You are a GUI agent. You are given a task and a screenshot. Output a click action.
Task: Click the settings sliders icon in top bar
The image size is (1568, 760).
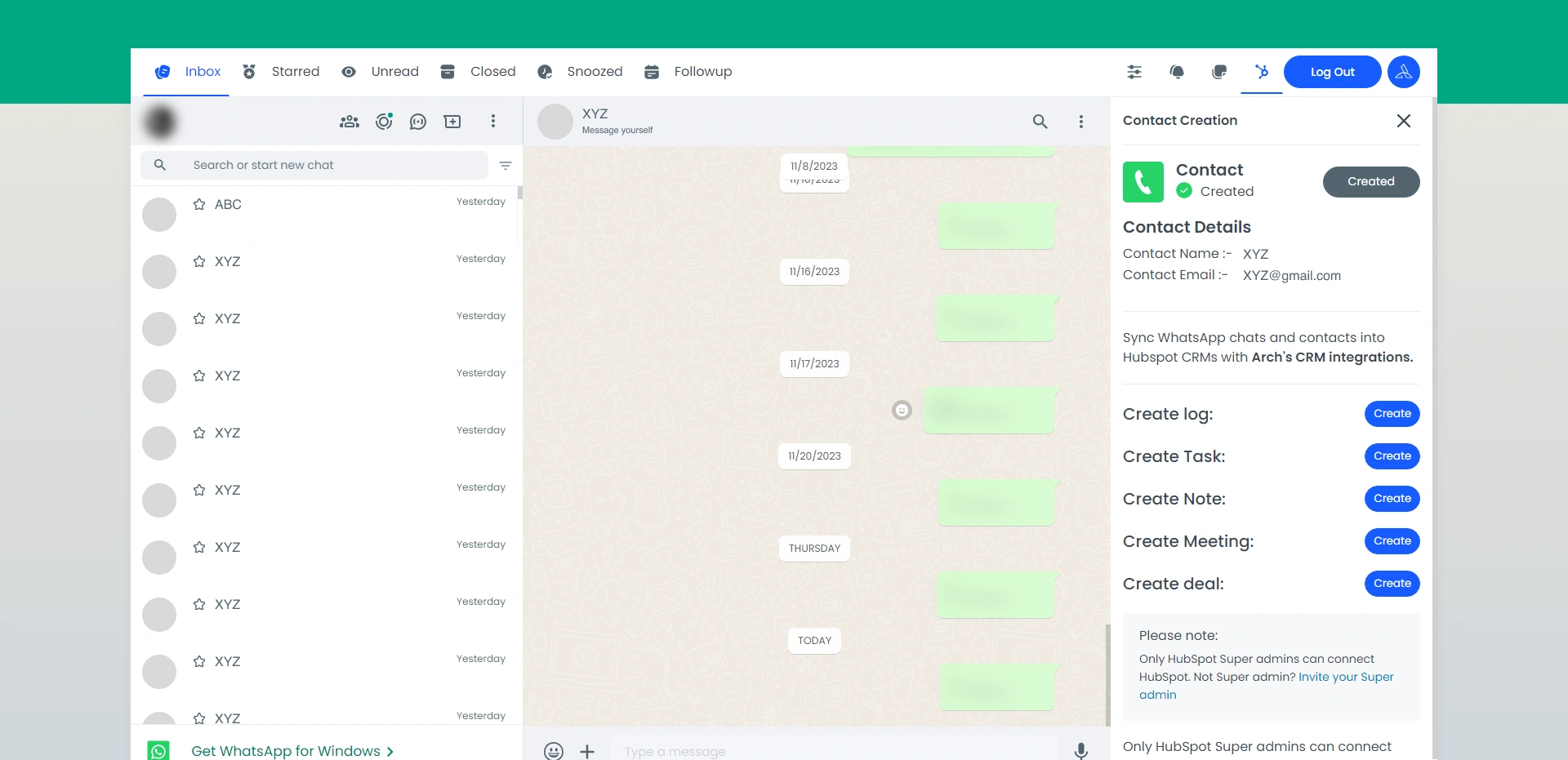[1134, 72]
